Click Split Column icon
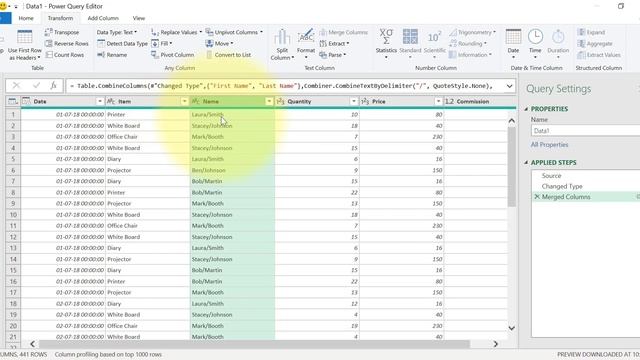This screenshot has height=360, width=640. (x=282, y=37)
